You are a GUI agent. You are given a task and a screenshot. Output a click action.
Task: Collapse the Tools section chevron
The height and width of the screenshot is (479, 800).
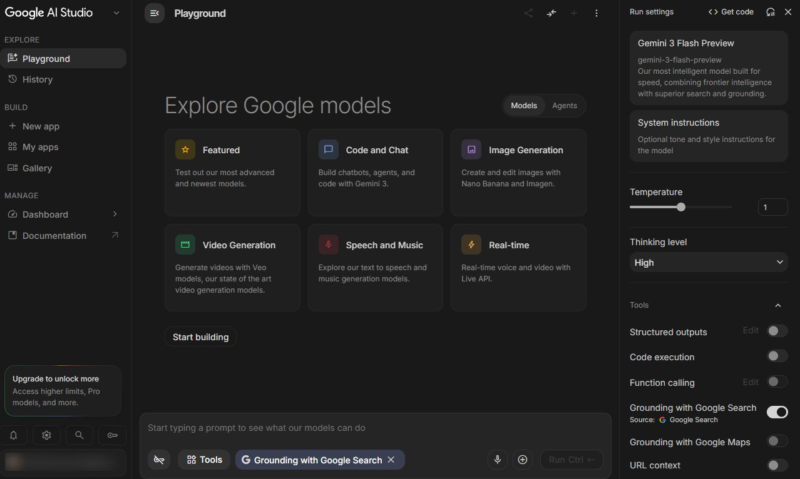(x=778, y=305)
